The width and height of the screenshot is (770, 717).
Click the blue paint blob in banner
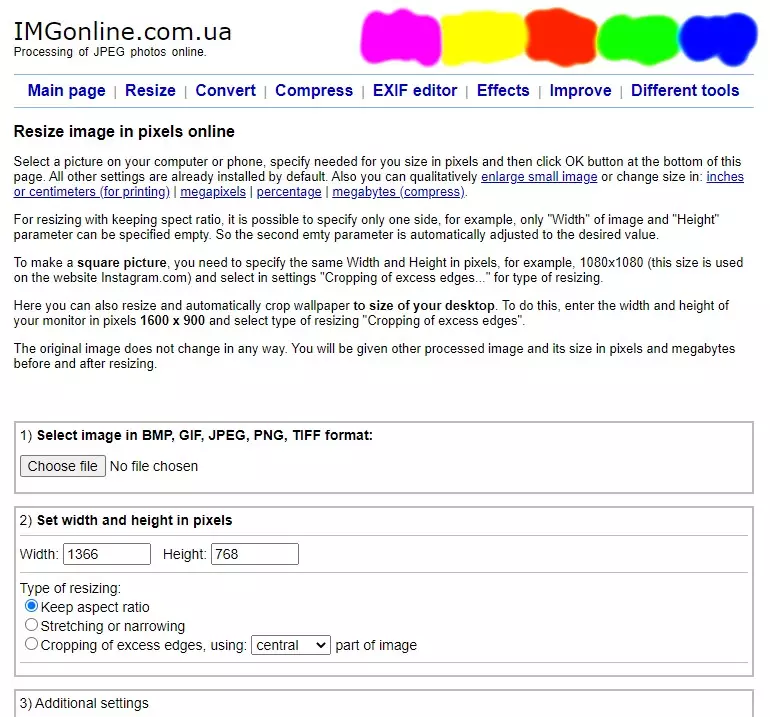coord(716,38)
